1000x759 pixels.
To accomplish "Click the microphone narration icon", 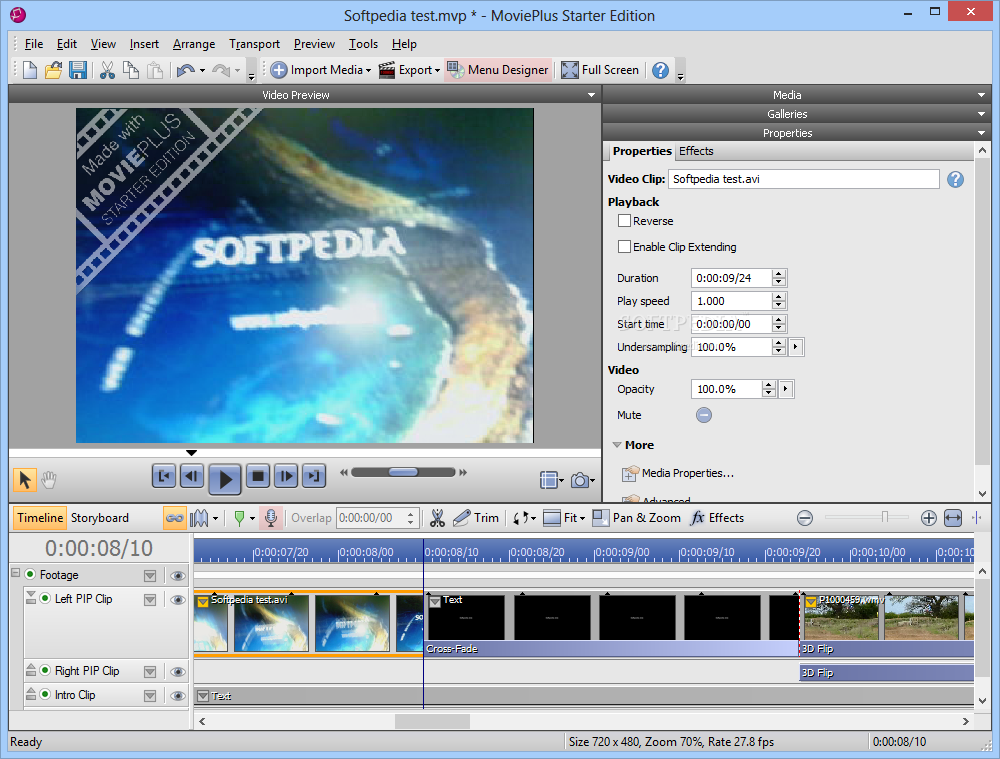I will point(270,518).
